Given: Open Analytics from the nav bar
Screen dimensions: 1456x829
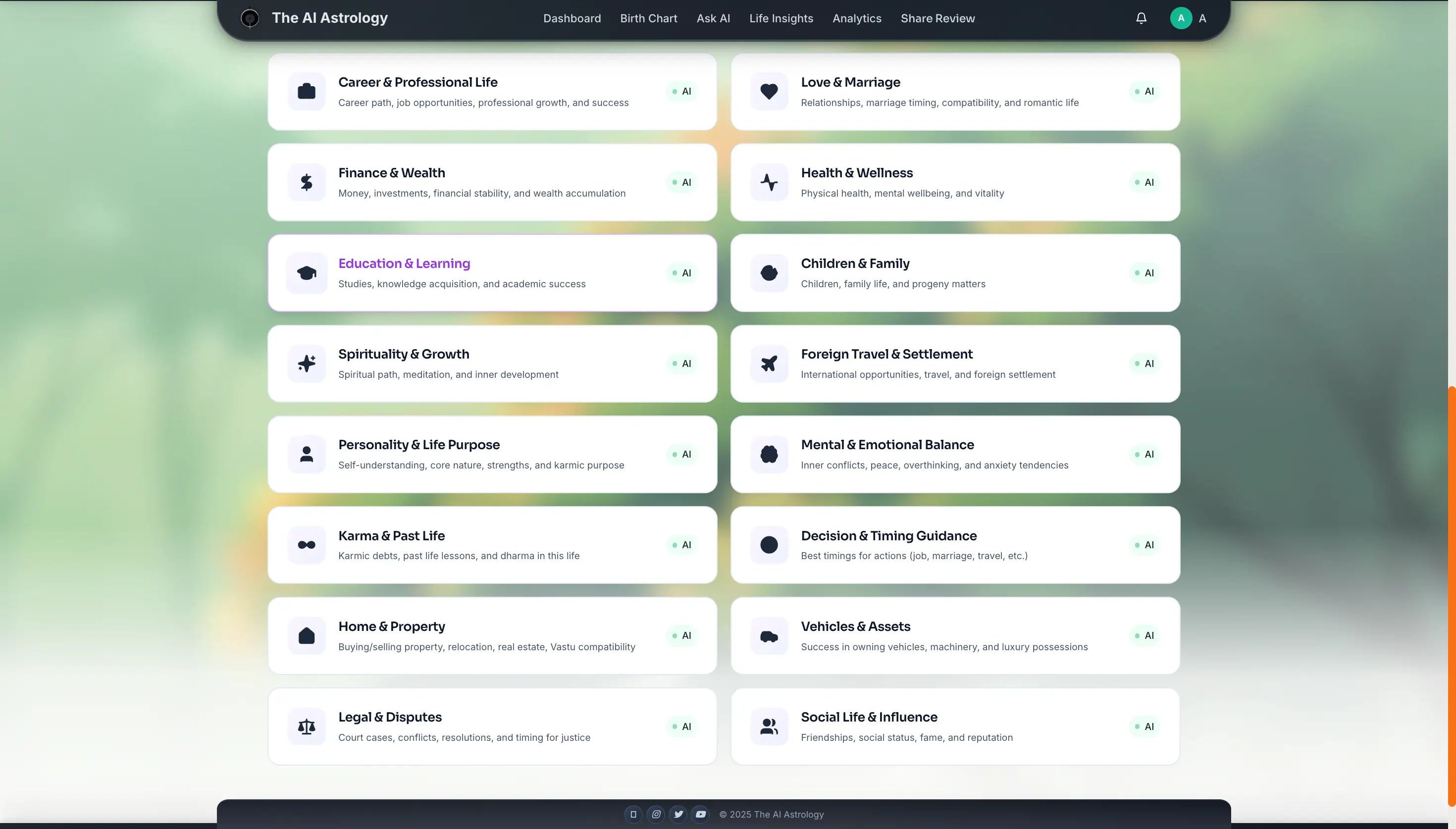Looking at the screenshot, I should tap(857, 18).
